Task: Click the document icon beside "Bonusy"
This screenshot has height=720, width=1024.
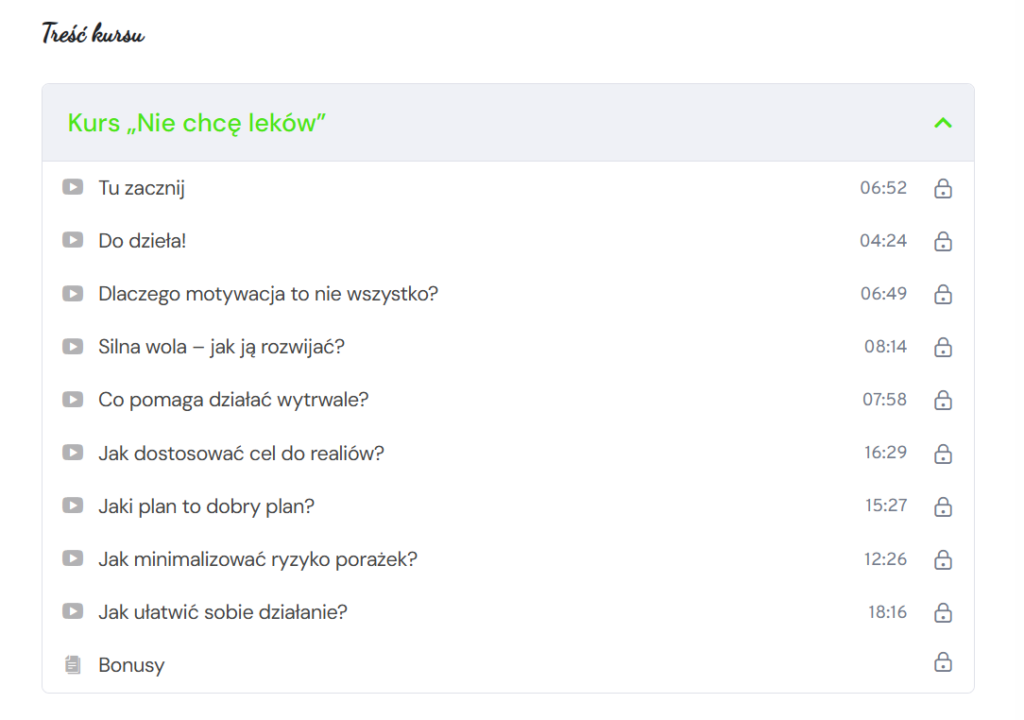Action: [72, 665]
